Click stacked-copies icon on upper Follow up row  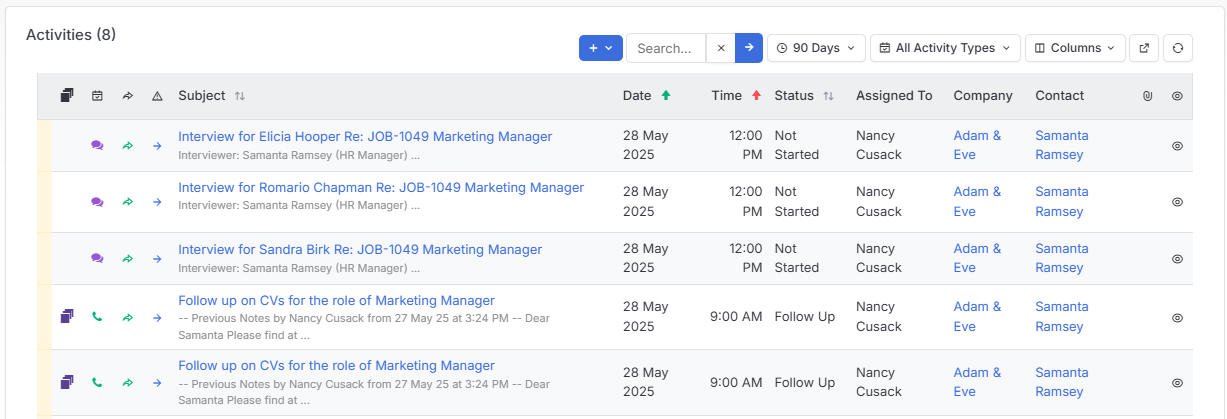(67, 317)
